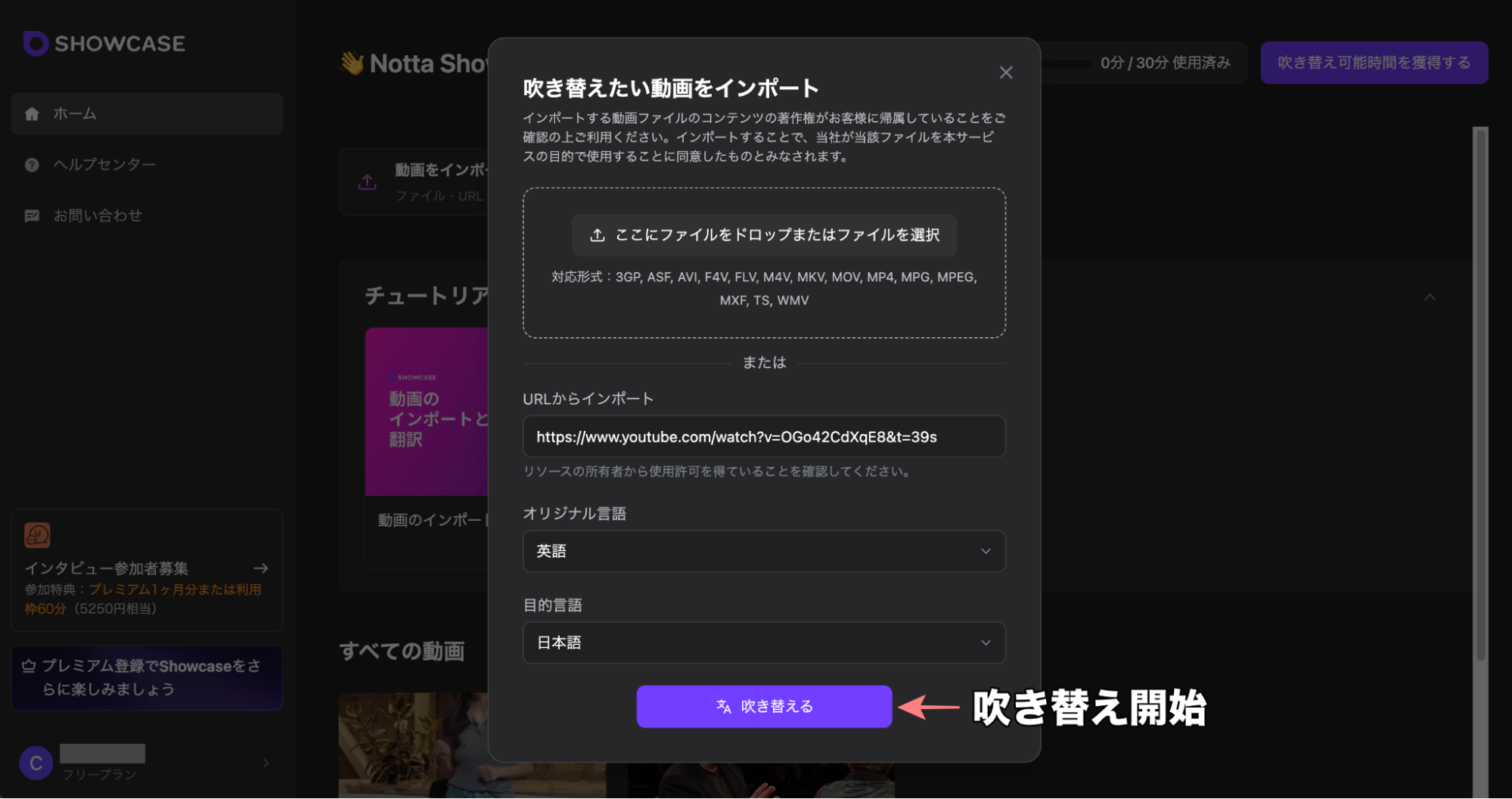Screen dimensions: 1512x799
Task: Click プレミアム登録でShowcaseをさらに楽しみましょう banner
Action: pos(147,678)
